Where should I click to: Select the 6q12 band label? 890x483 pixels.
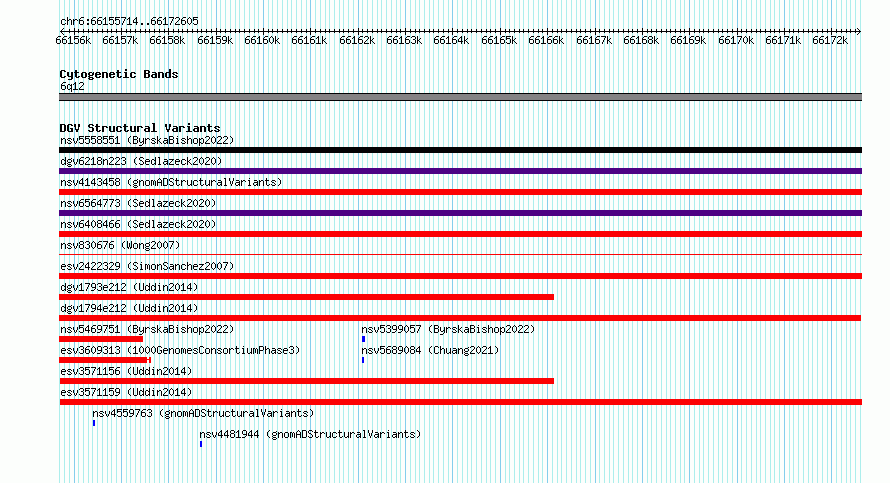(72, 86)
